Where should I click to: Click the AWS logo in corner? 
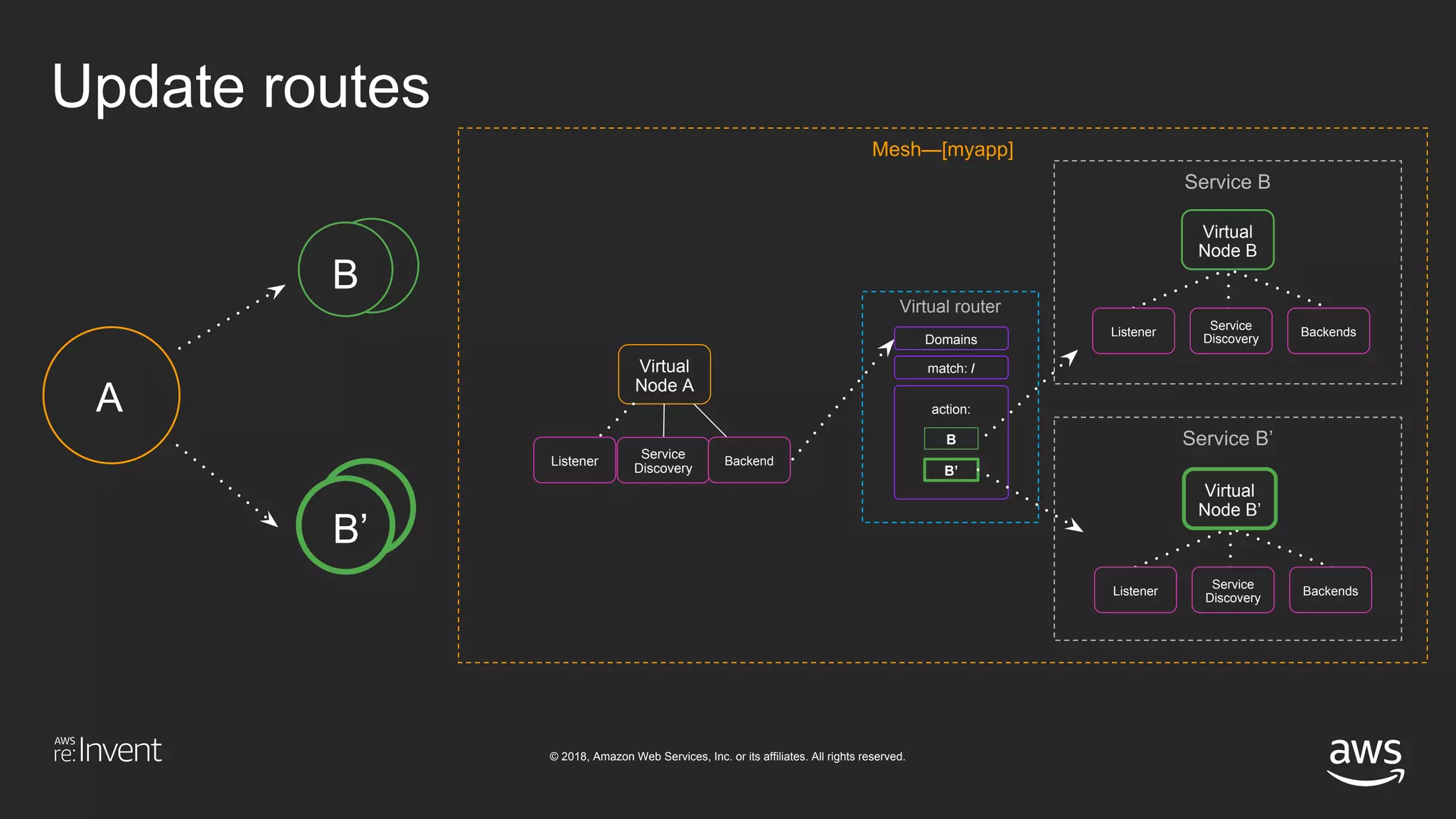coord(1365,759)
